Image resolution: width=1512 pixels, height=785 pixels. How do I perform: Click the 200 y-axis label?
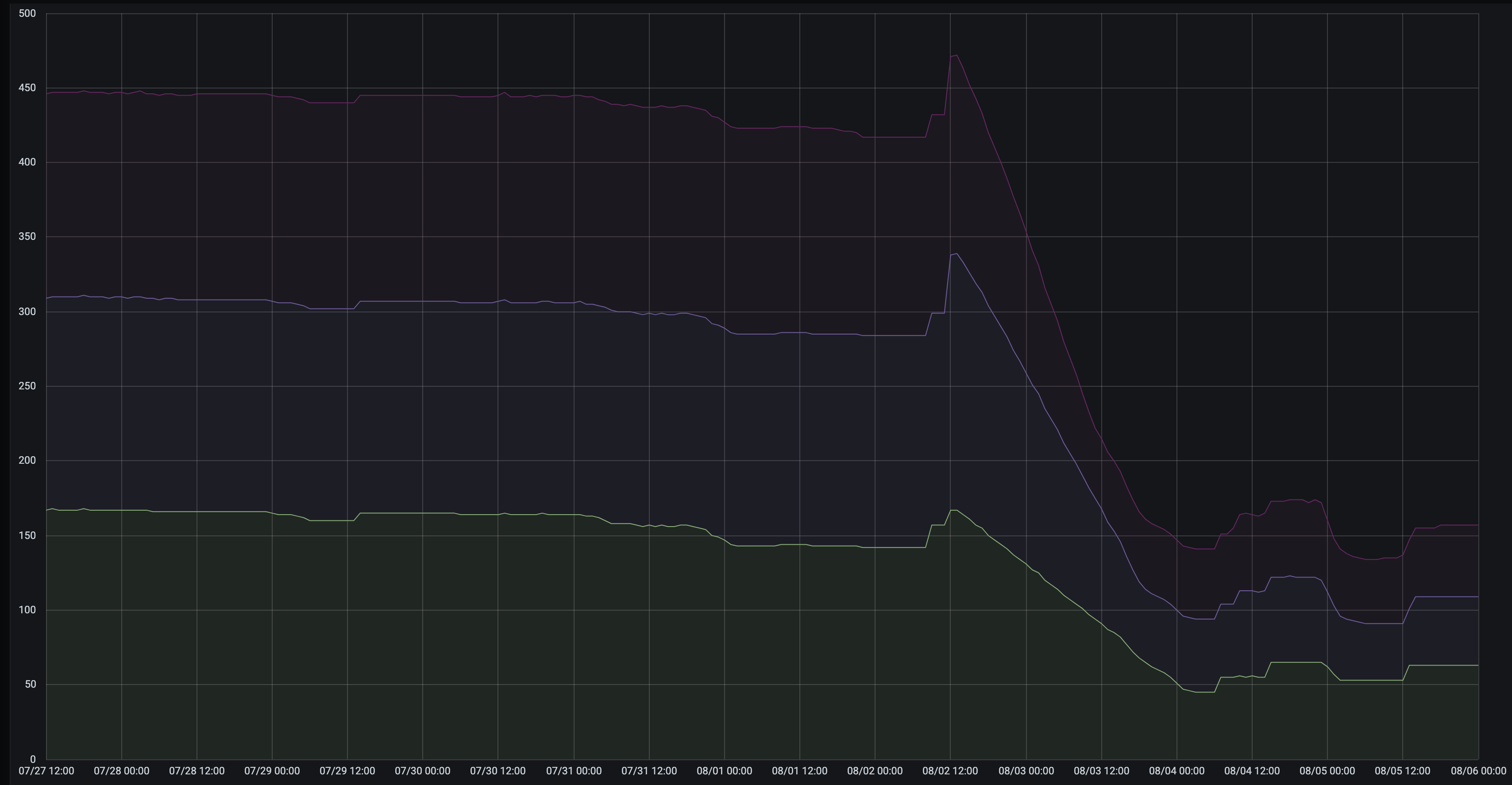27,461
